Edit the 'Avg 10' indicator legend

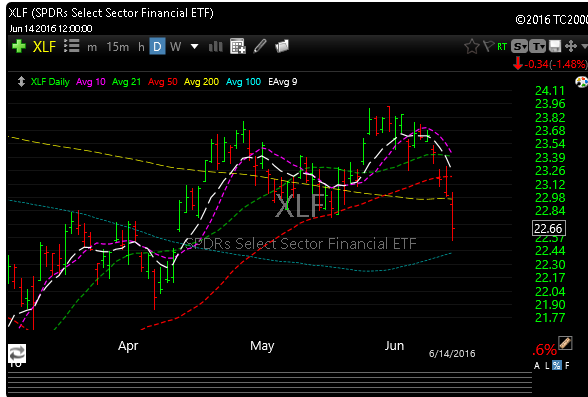[91, 82]
